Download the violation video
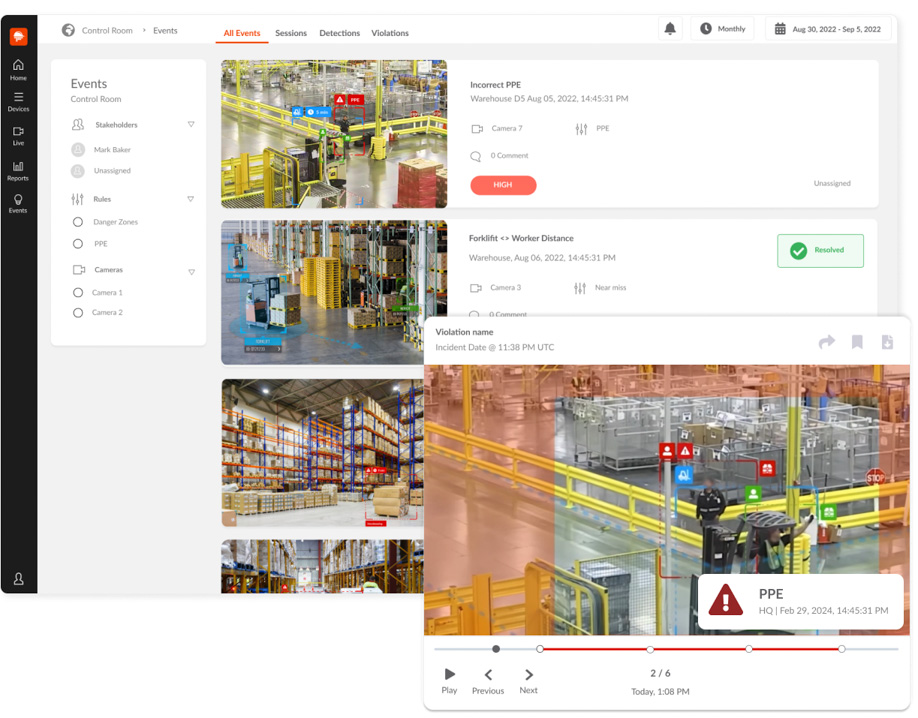This screenshot has width=918, height=718. (887, 342)
